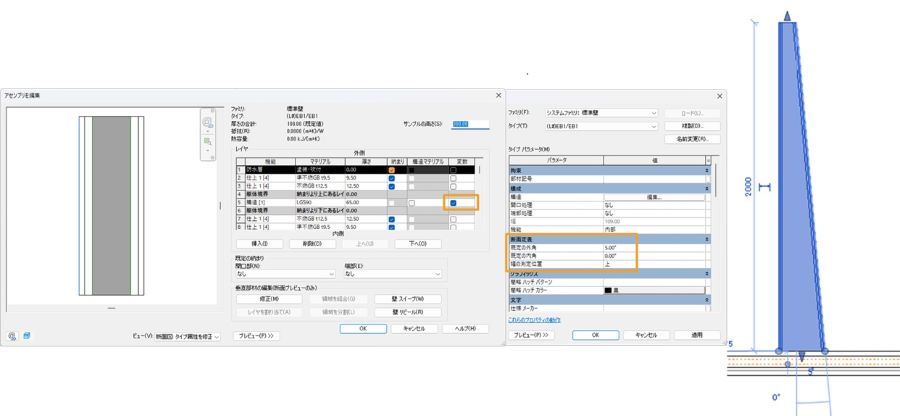The height and width of the screenshot is (416, 900).
Task: Click the blue 3D view icon at bottom-left
Action: [x=26, y=336]
